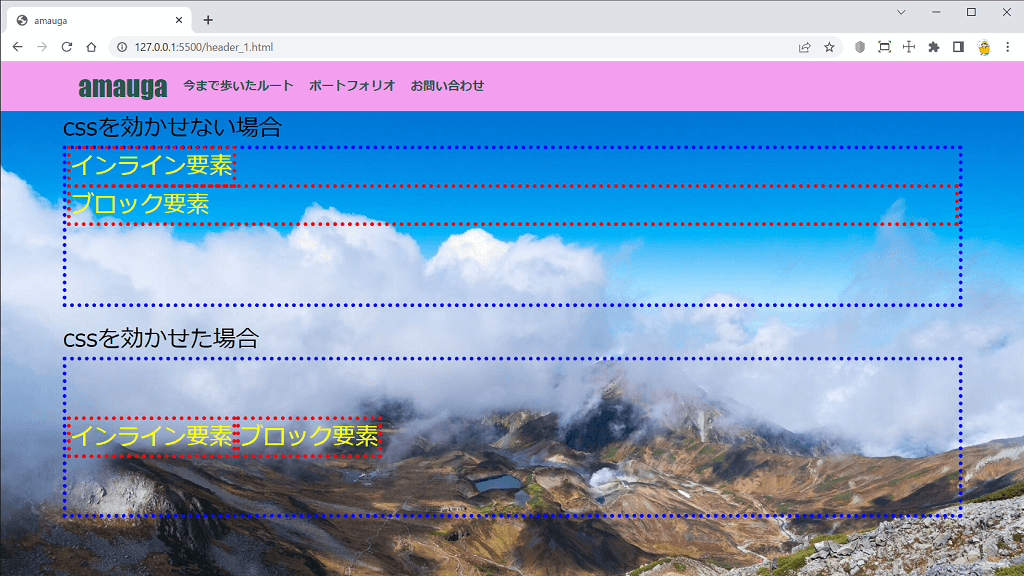
Task: Share this page via the share icon
Action: 804,47
